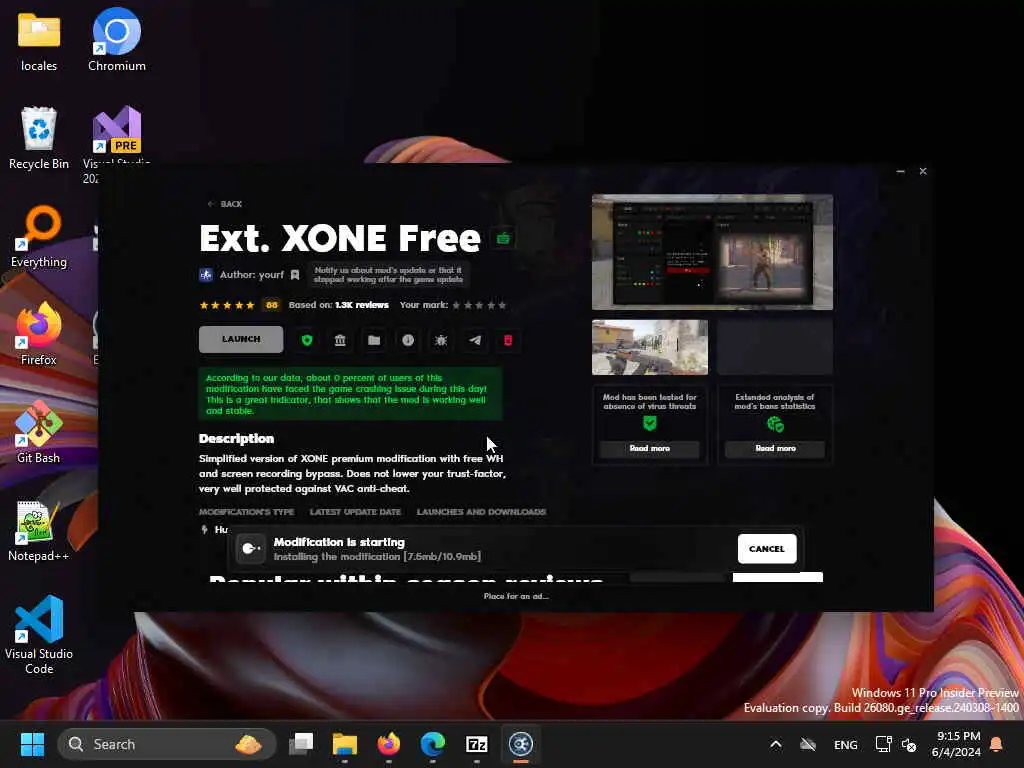Screen dimensions: 1024x768
Task: Click the info circle icon
Action: (x=408, y=340)
